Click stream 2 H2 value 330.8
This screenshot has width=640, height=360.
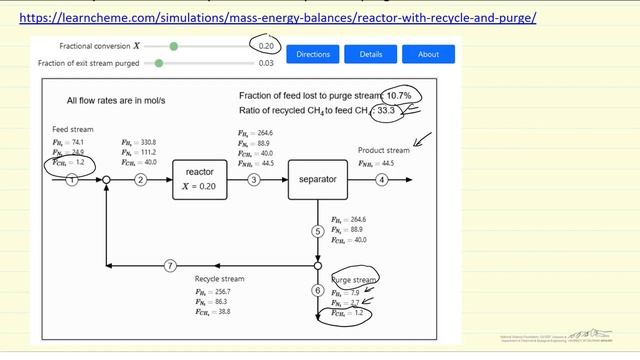pyautogui.click(x=148, y=142)
